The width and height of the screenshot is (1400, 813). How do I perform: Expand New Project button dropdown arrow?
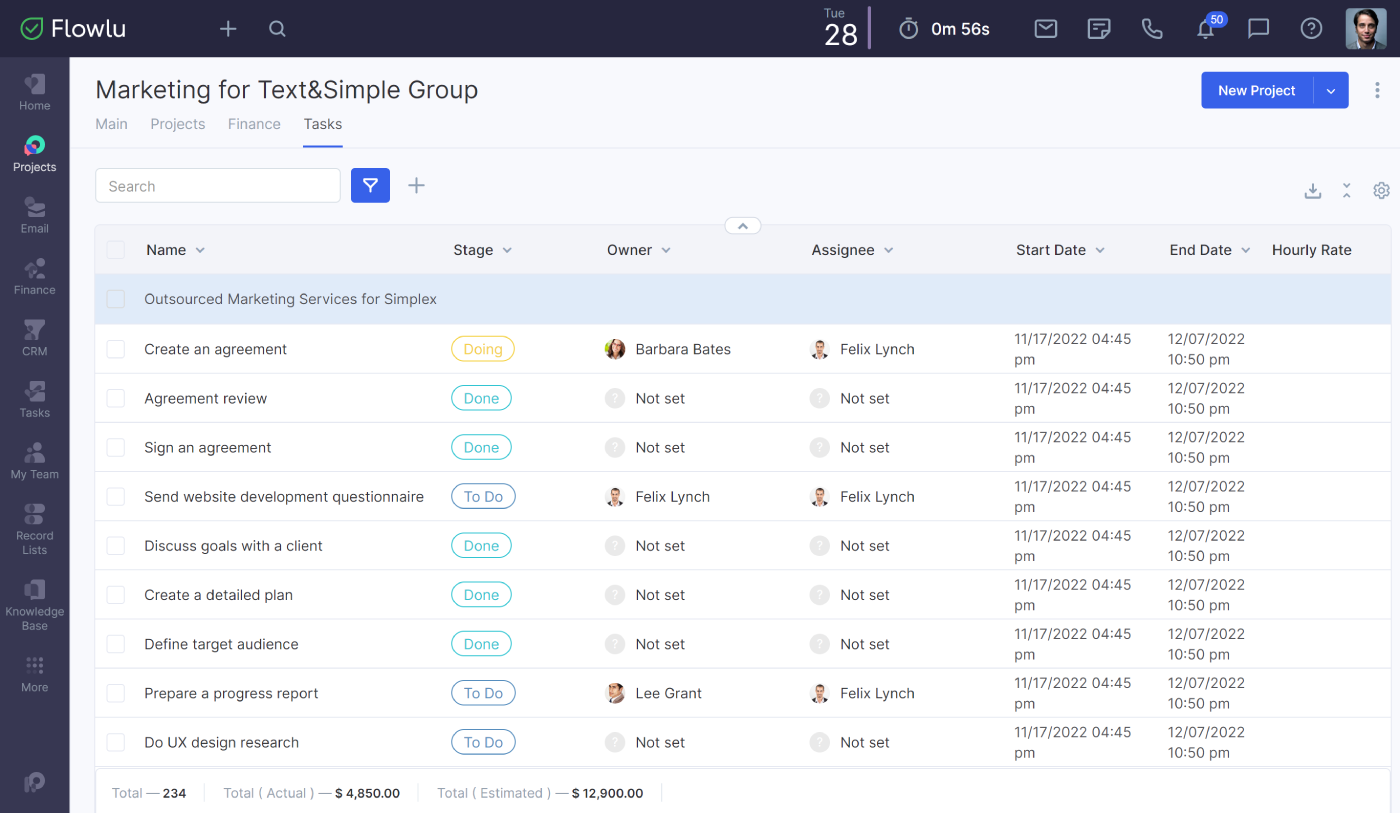(x=1331, y=90)
